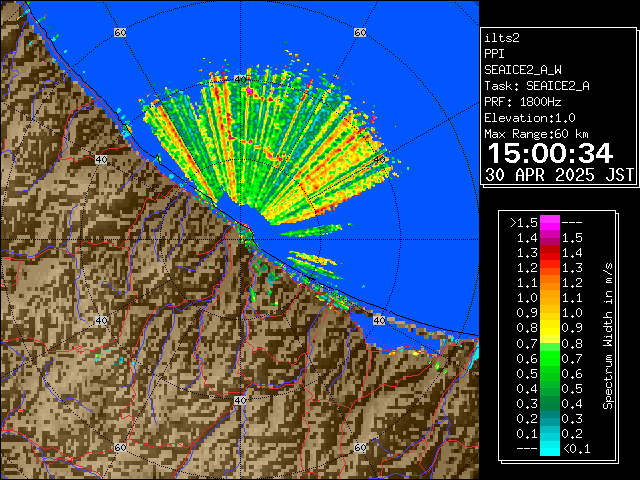Click the orange legend band beside 1.1
This screenshot has height=480, width=640.
click(550, 283)
